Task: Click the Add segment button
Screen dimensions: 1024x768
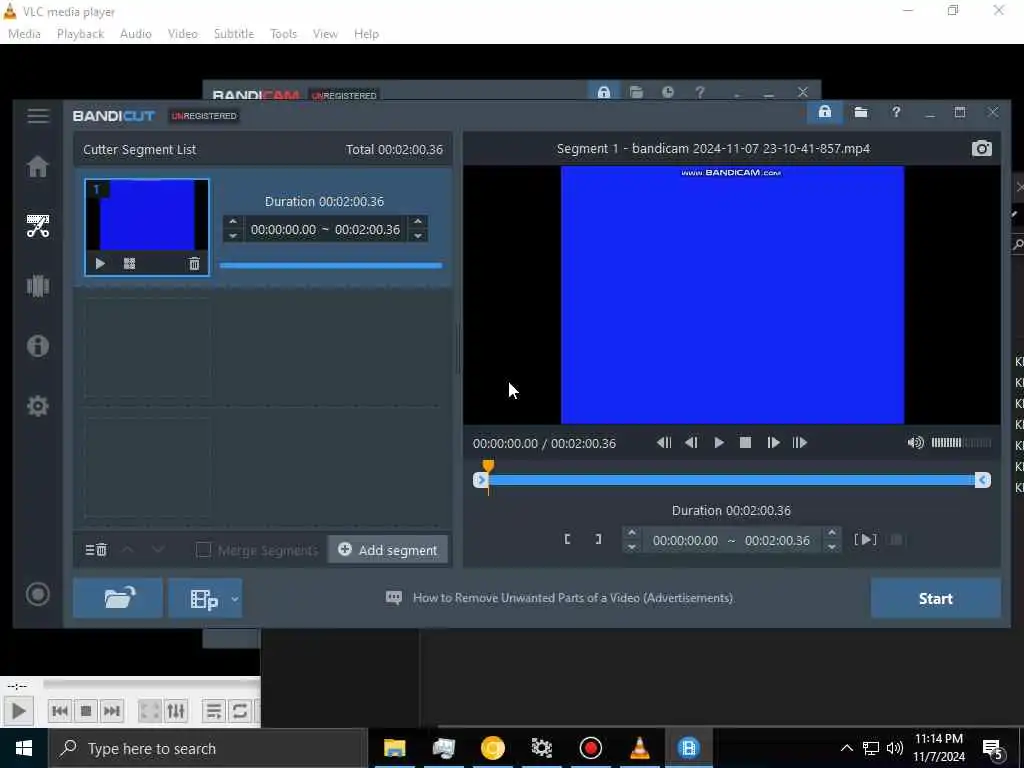Action: click(x=388, y=550)
